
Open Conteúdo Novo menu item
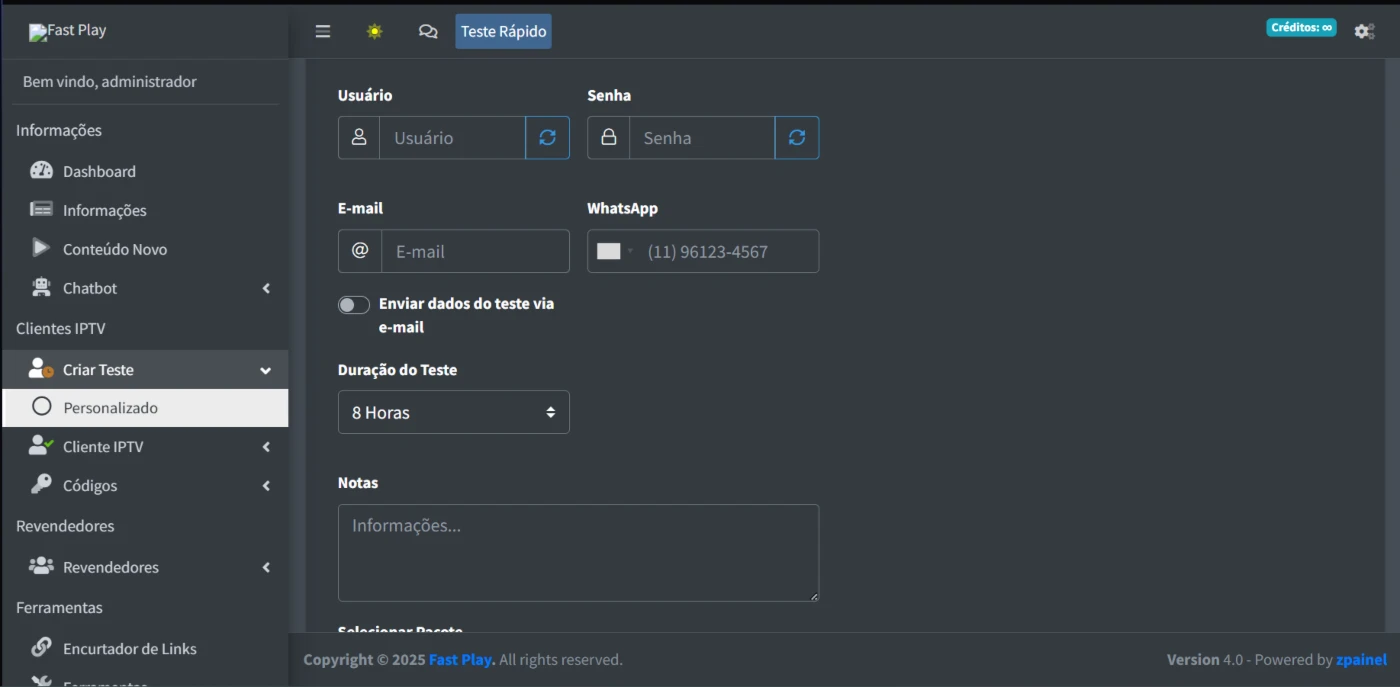(114, 249)
